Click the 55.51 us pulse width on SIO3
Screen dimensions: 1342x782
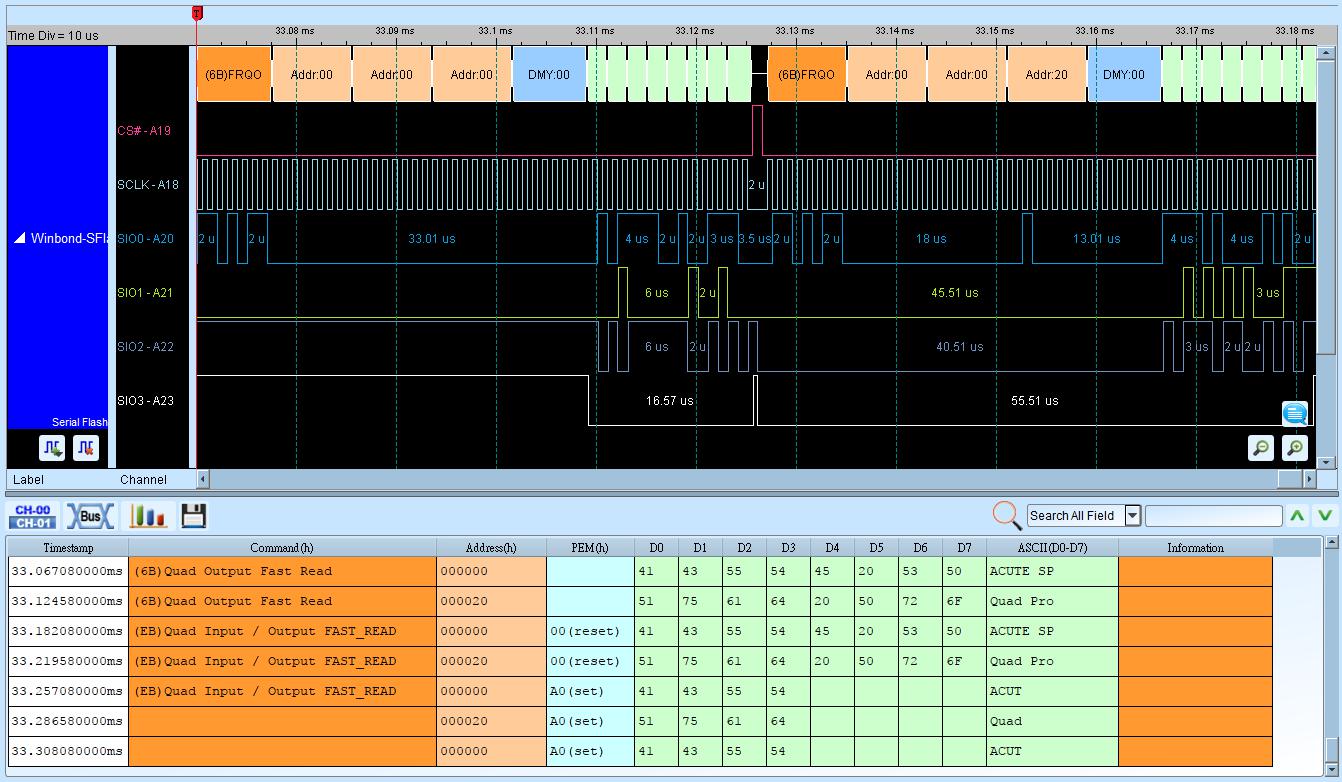[1034, 400]
